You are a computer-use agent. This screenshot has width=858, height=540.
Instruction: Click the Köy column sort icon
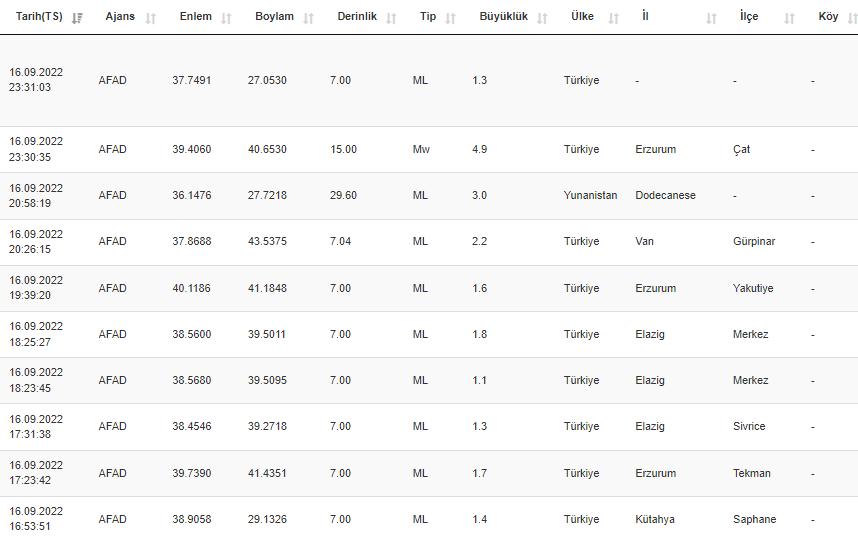click(851, 18)
